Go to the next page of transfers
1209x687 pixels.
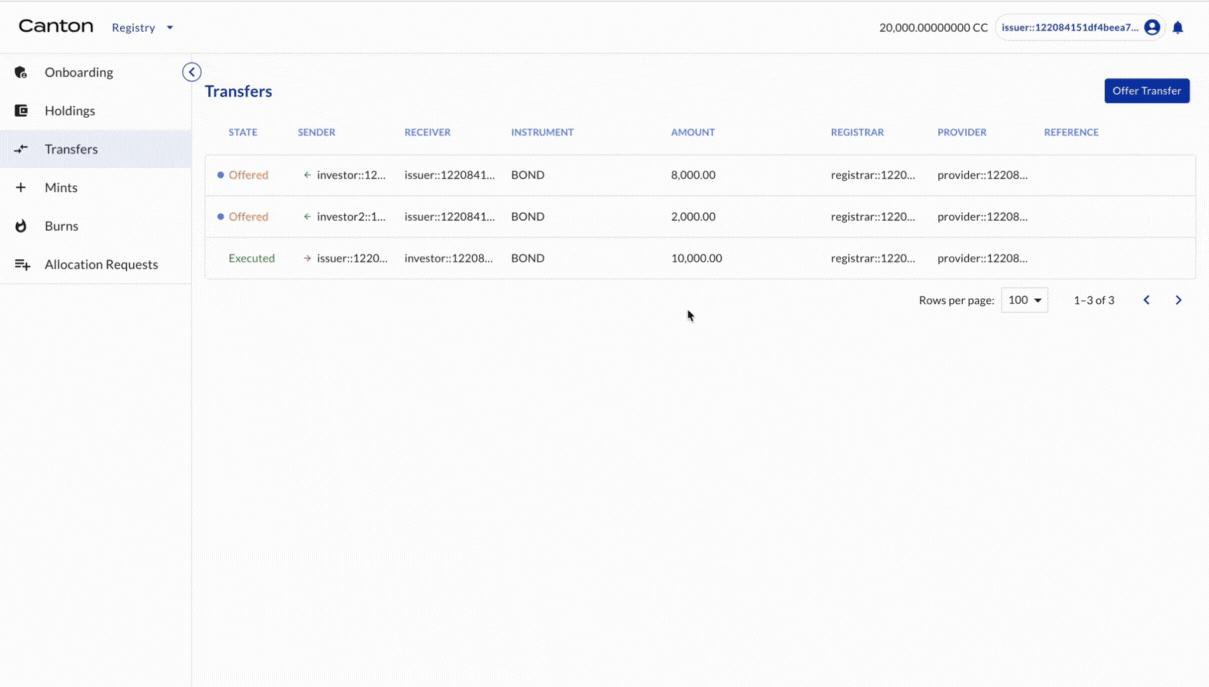pos(1178,300)
